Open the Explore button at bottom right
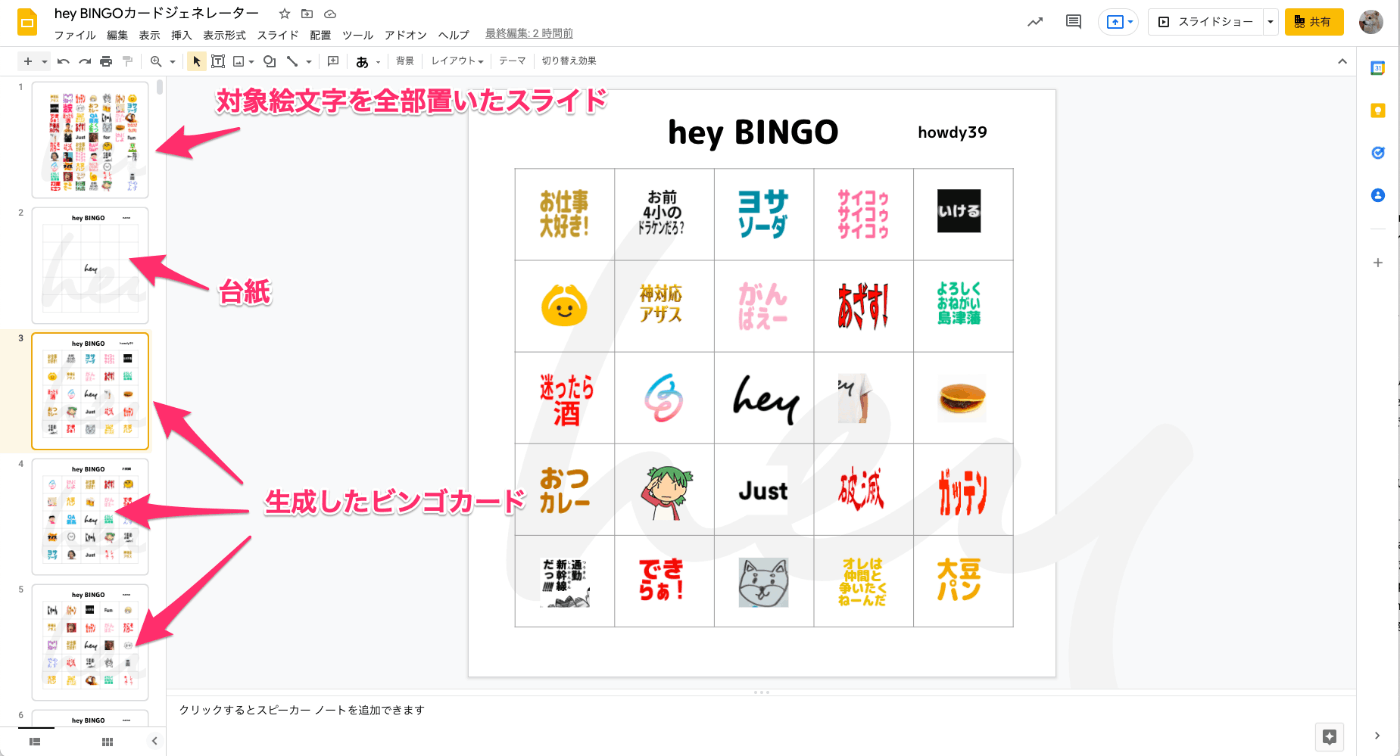 click(x=1329, y=737)
